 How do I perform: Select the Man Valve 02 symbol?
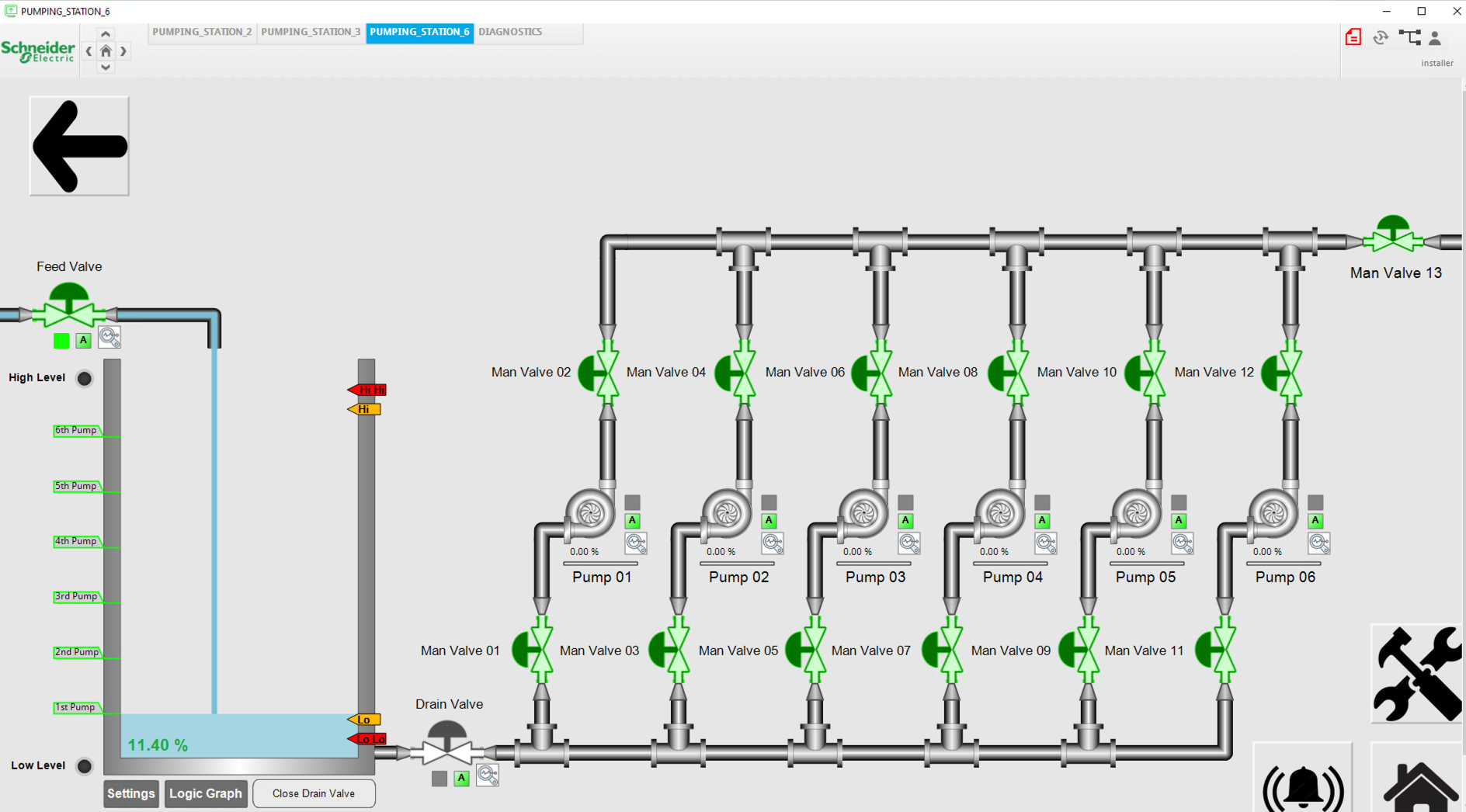[599, 373]
